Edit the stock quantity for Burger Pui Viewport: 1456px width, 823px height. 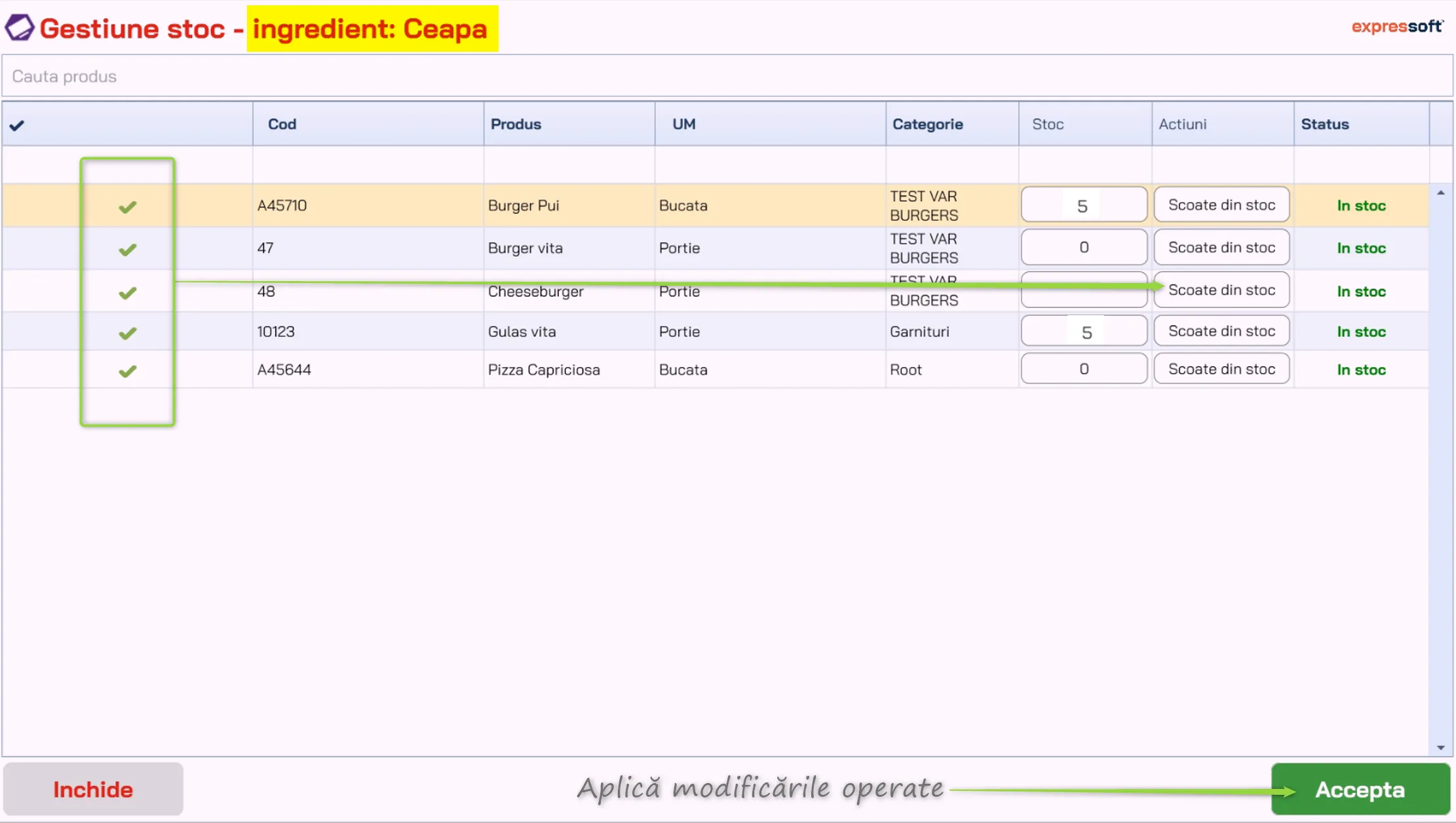coord(1084,205)
